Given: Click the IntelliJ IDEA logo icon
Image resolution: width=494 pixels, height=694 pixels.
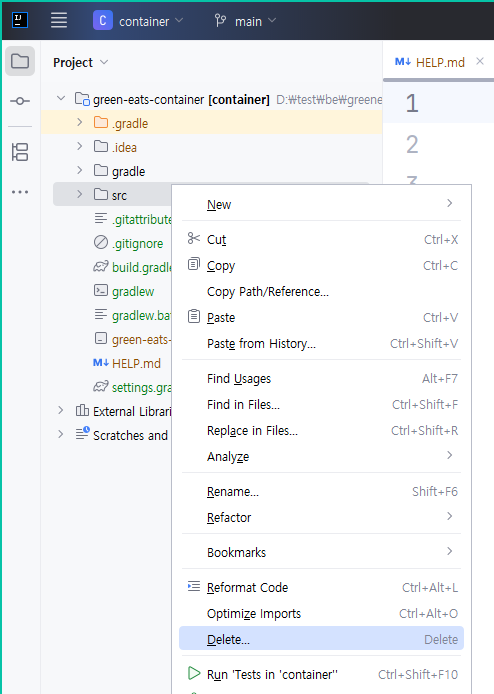Looking at the screenshot, I should point(20,20).
